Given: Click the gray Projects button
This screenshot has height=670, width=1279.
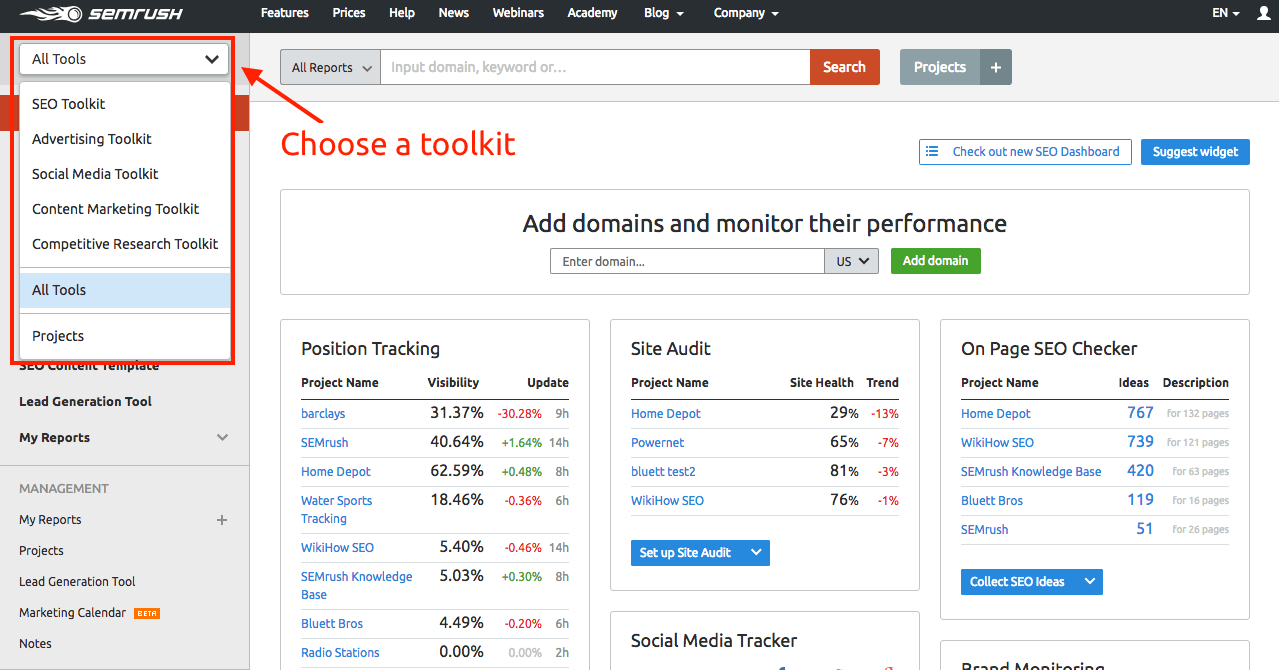Looking at the screenshot, I should pos(940,67).
